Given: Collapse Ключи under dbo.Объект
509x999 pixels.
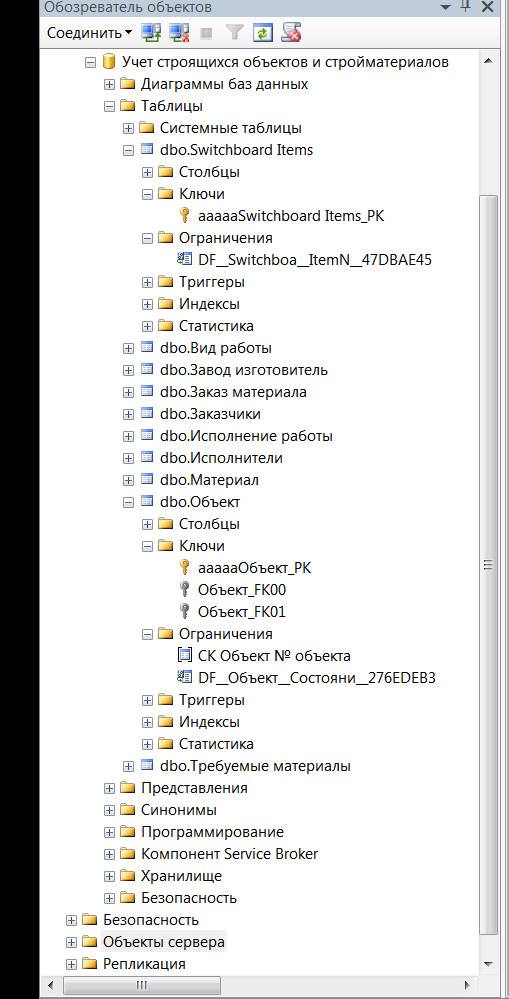Looking at the screenshot, I should coord(147,547).
